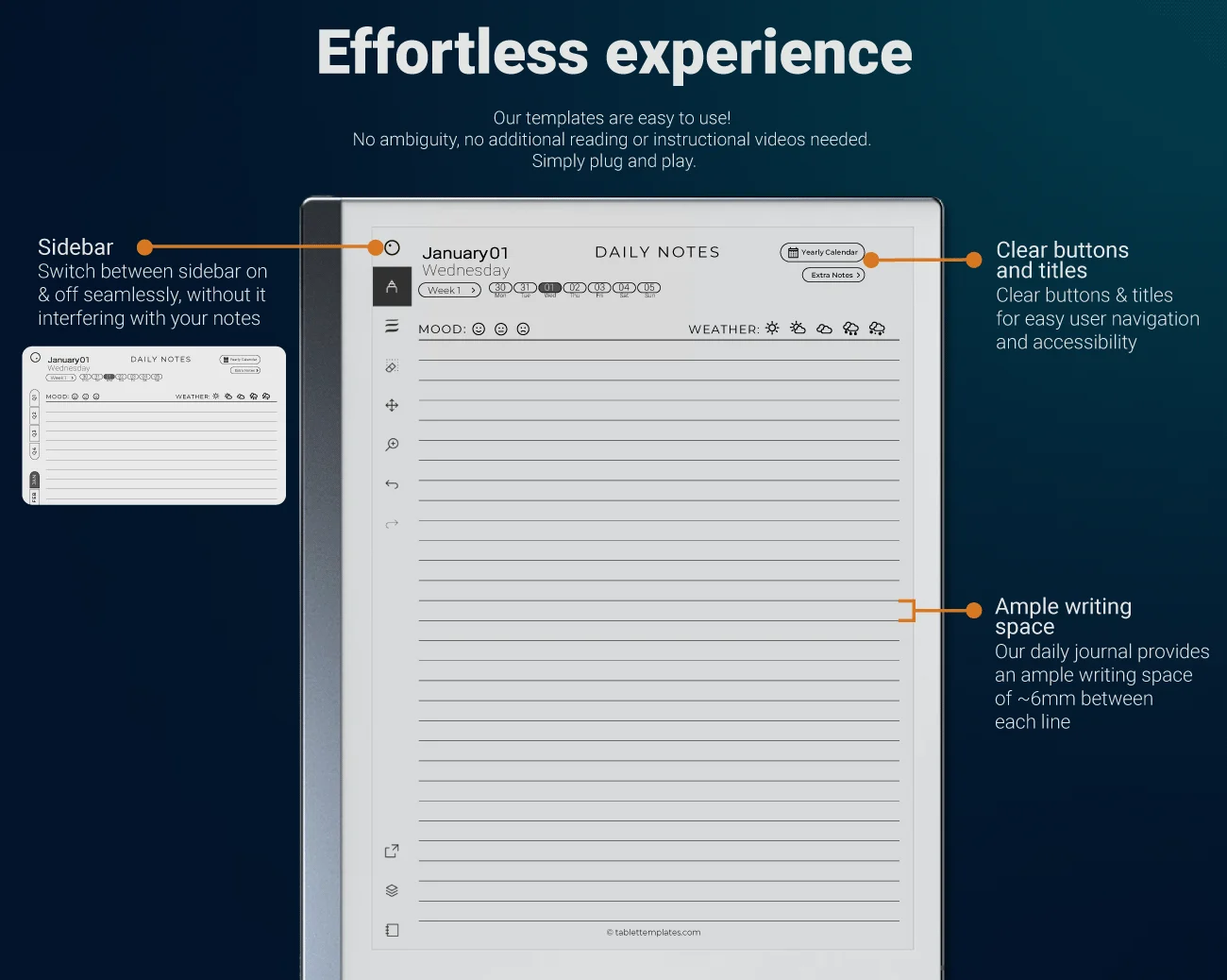Open the stroke thickness lines icon
This screenshot has height=980, width=1227.
(x=392, y=327)
